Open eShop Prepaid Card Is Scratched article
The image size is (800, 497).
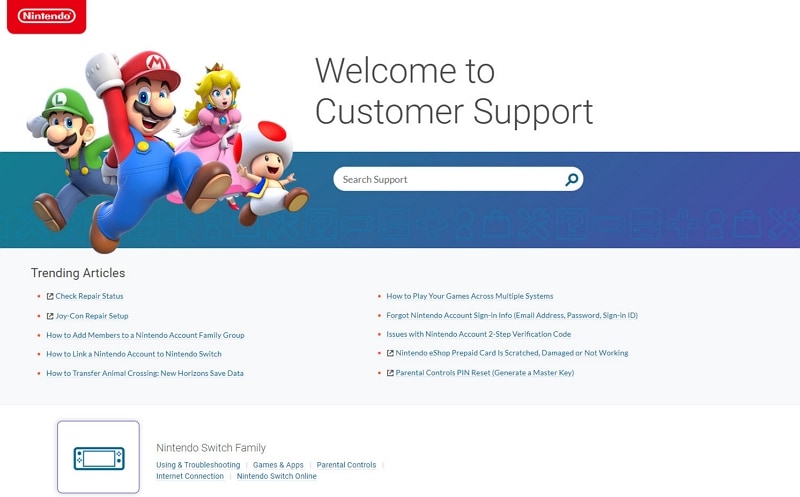(x=512, y=353)
